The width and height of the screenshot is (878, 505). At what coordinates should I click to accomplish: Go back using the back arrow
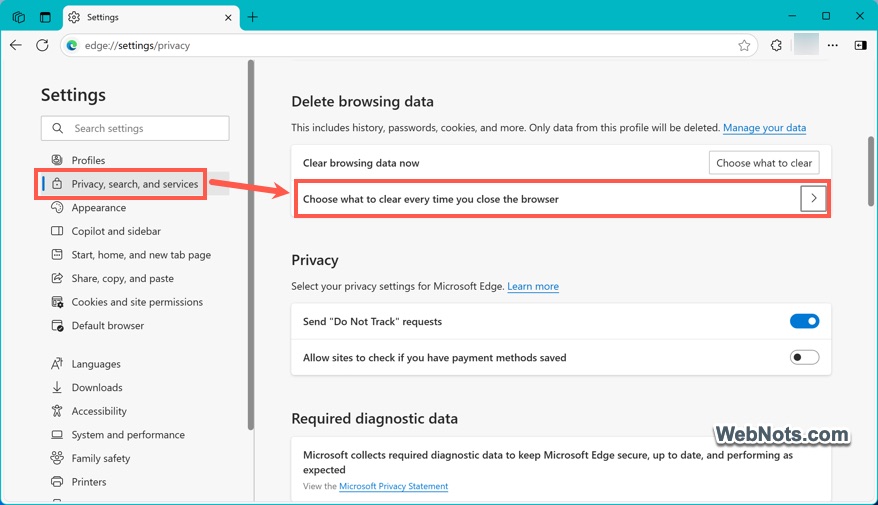click(16, 45)
